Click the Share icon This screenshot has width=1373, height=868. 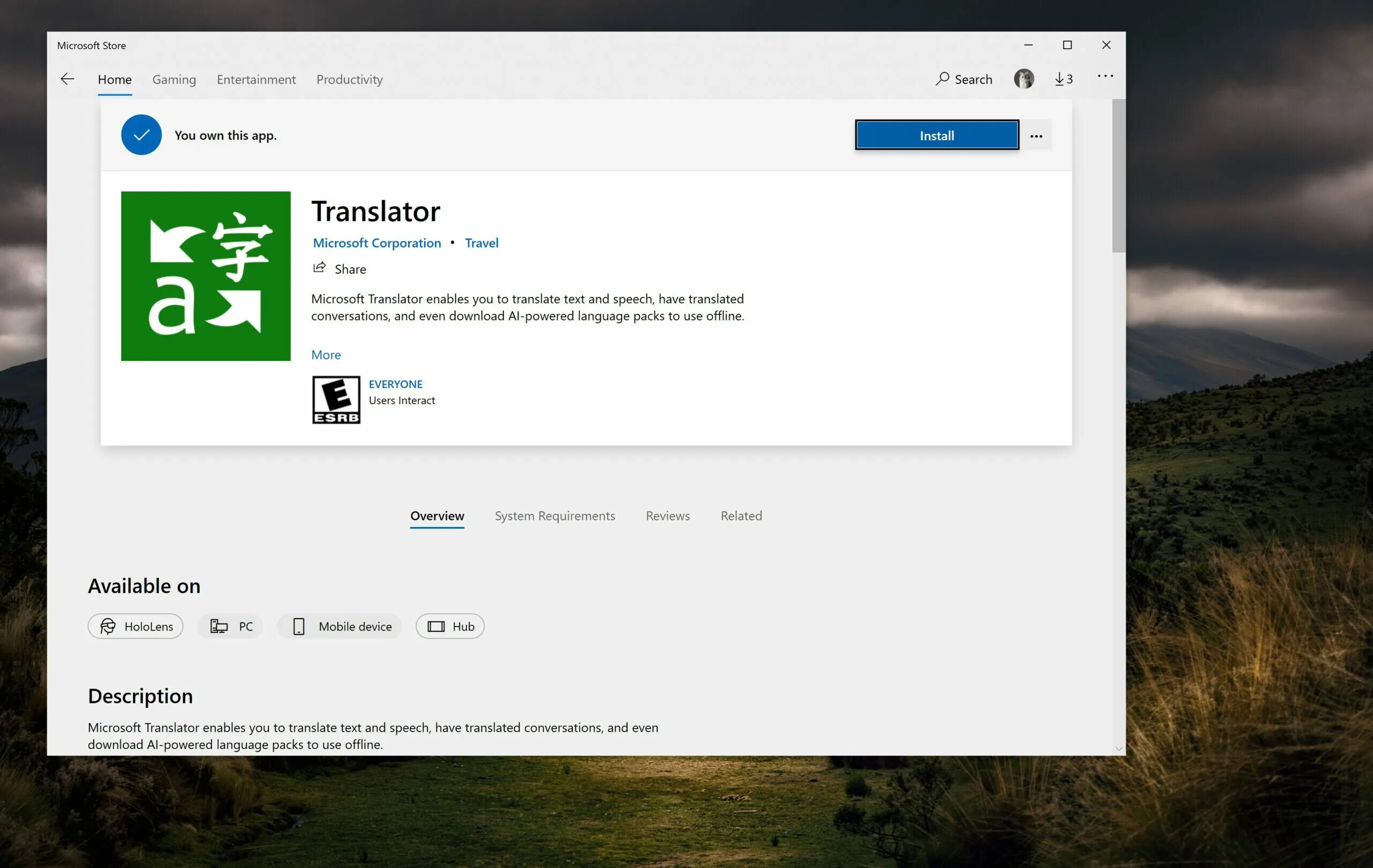pos(319,268)
